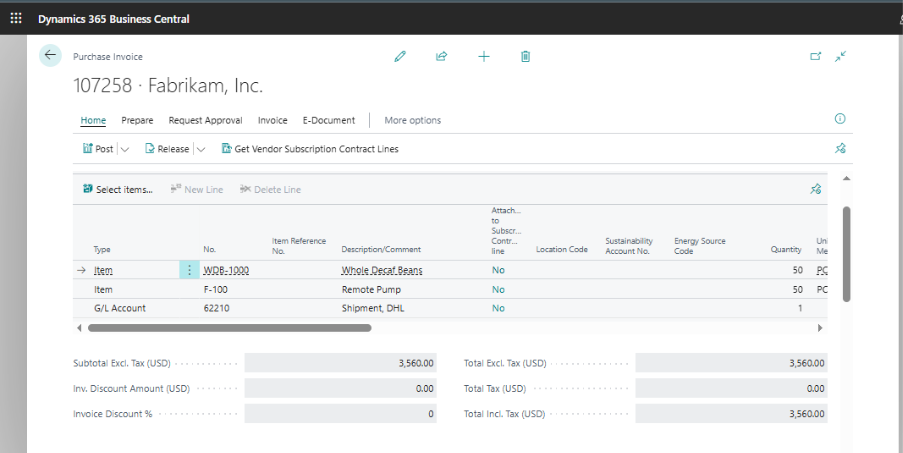Open the app launcher waffle menu
Image resolution: width=903 pixels, height=453 pixels.
tap(16, 19)
